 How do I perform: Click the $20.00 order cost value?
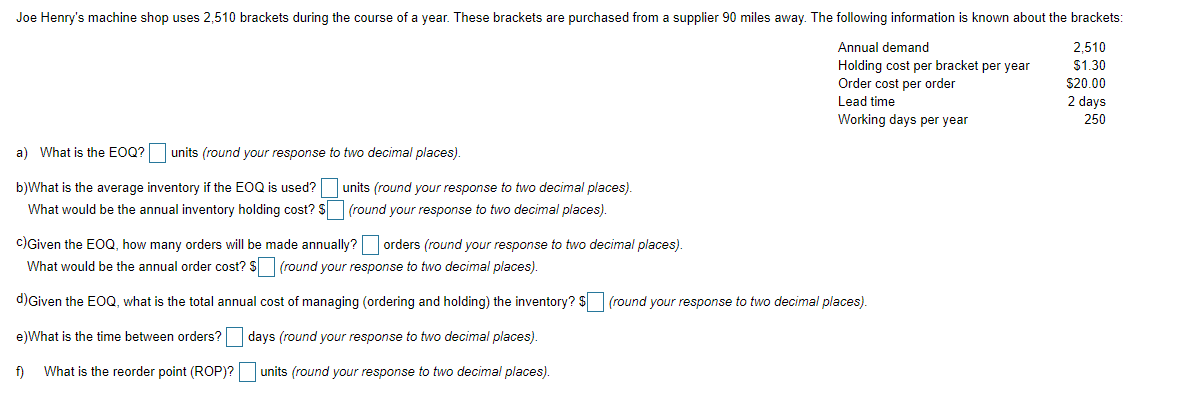[x=1086, y=83]
